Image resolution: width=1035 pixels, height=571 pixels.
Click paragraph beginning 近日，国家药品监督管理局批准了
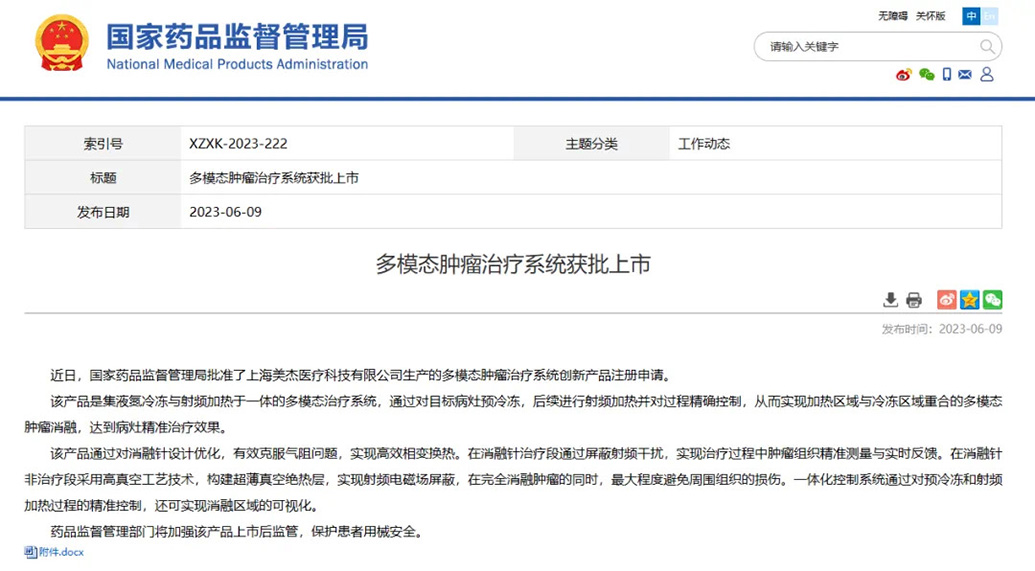(362, 376)
